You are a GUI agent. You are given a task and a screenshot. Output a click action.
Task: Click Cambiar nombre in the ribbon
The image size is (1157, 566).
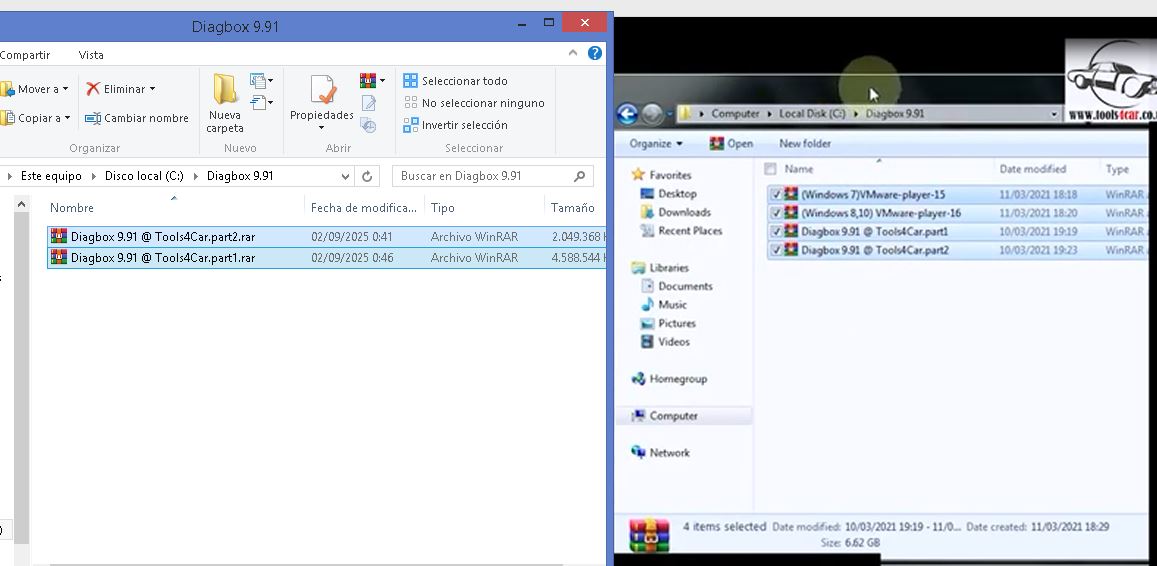137,118
